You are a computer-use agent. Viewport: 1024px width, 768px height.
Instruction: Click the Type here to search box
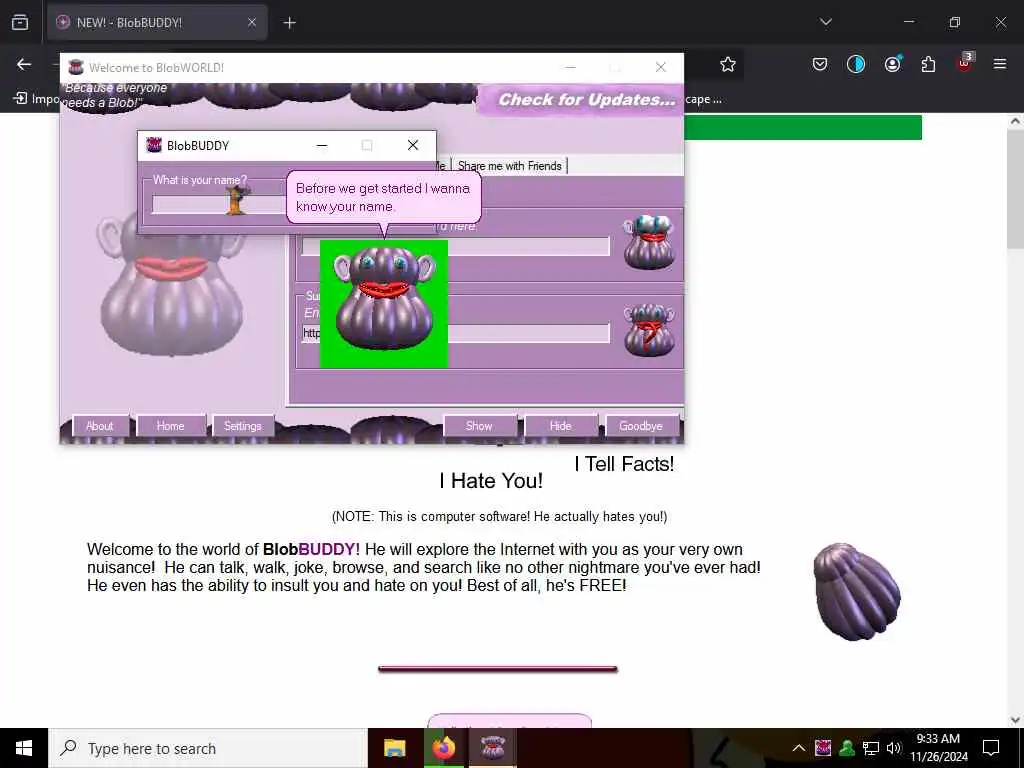click(x=208, y=748)
